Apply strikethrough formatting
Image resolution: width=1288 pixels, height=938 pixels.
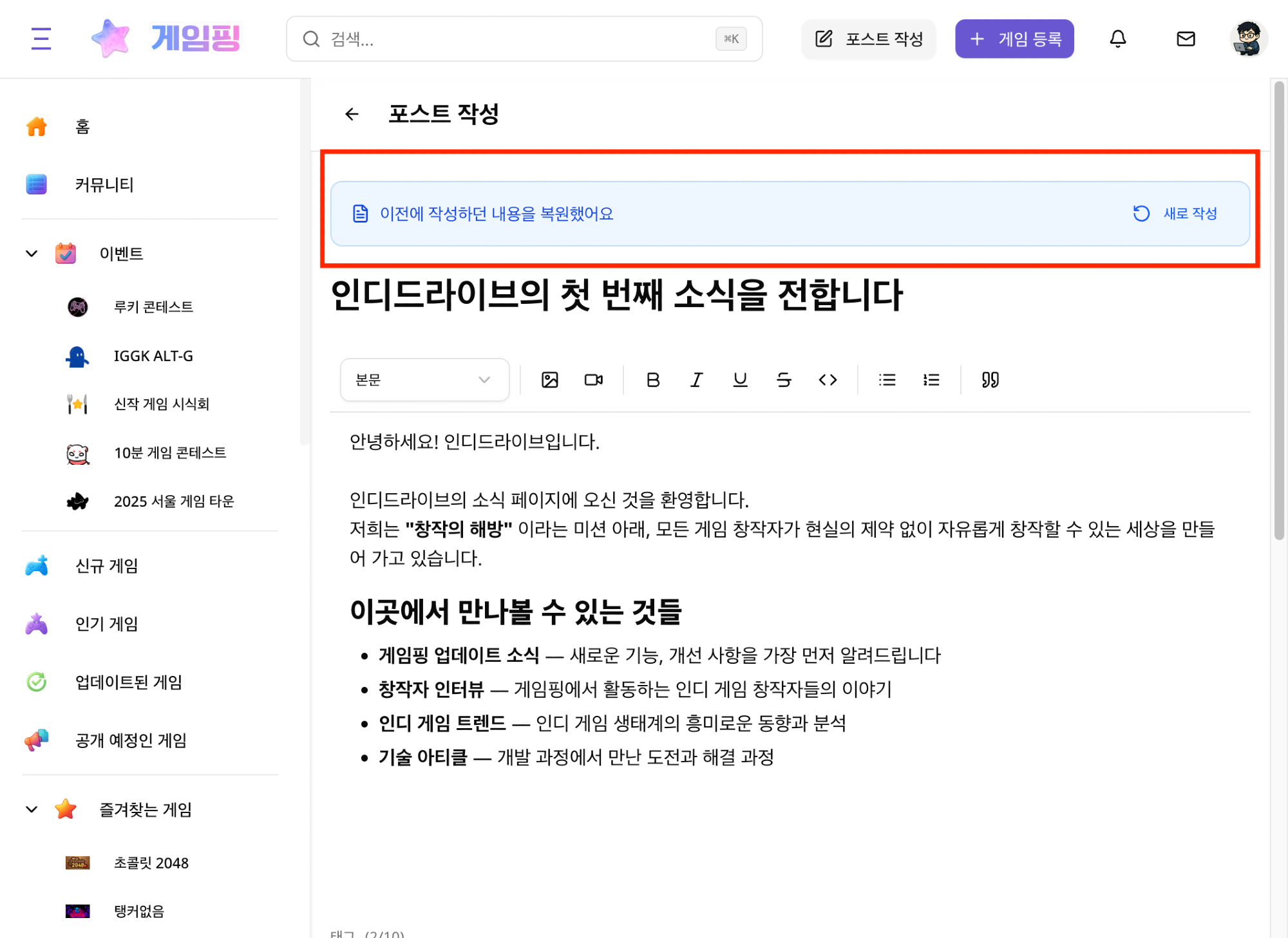(x=784, y=380)
